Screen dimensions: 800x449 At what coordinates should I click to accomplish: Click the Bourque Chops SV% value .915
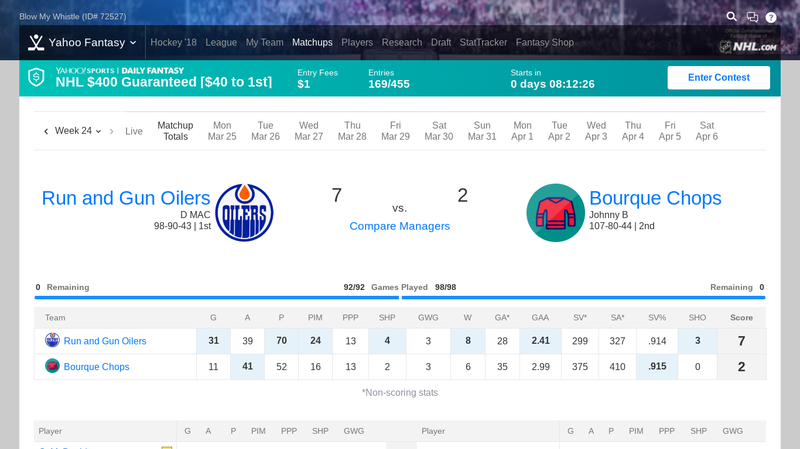tap(657, 366)
